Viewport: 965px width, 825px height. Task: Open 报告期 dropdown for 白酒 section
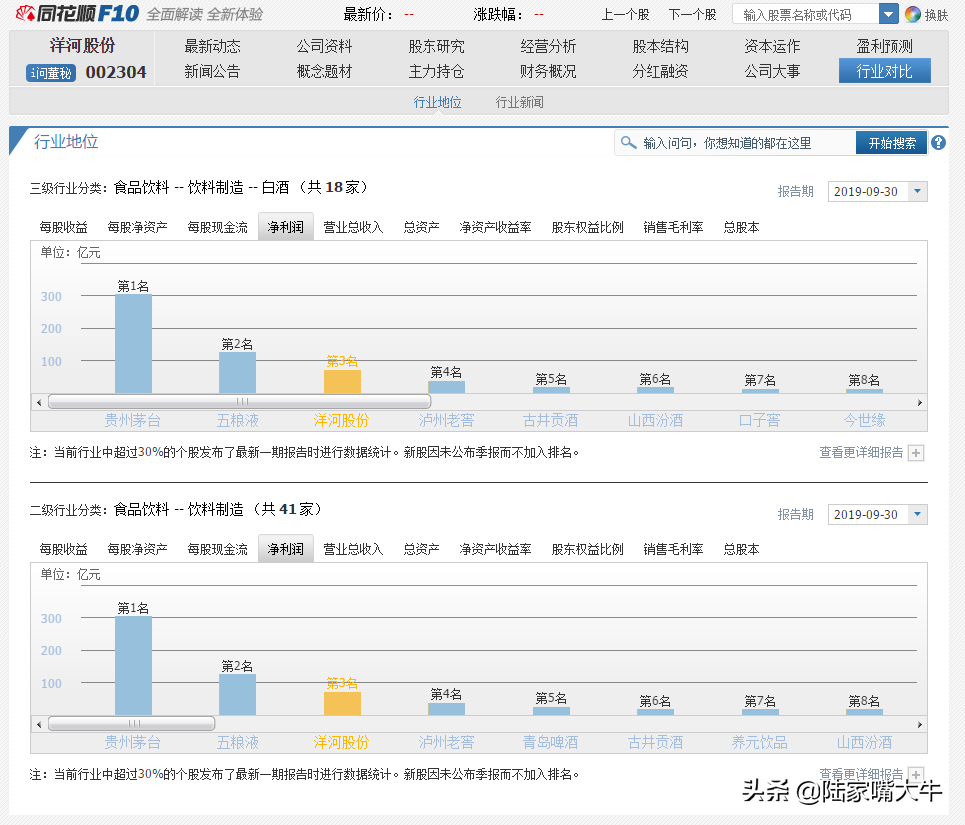coord(917,191)
